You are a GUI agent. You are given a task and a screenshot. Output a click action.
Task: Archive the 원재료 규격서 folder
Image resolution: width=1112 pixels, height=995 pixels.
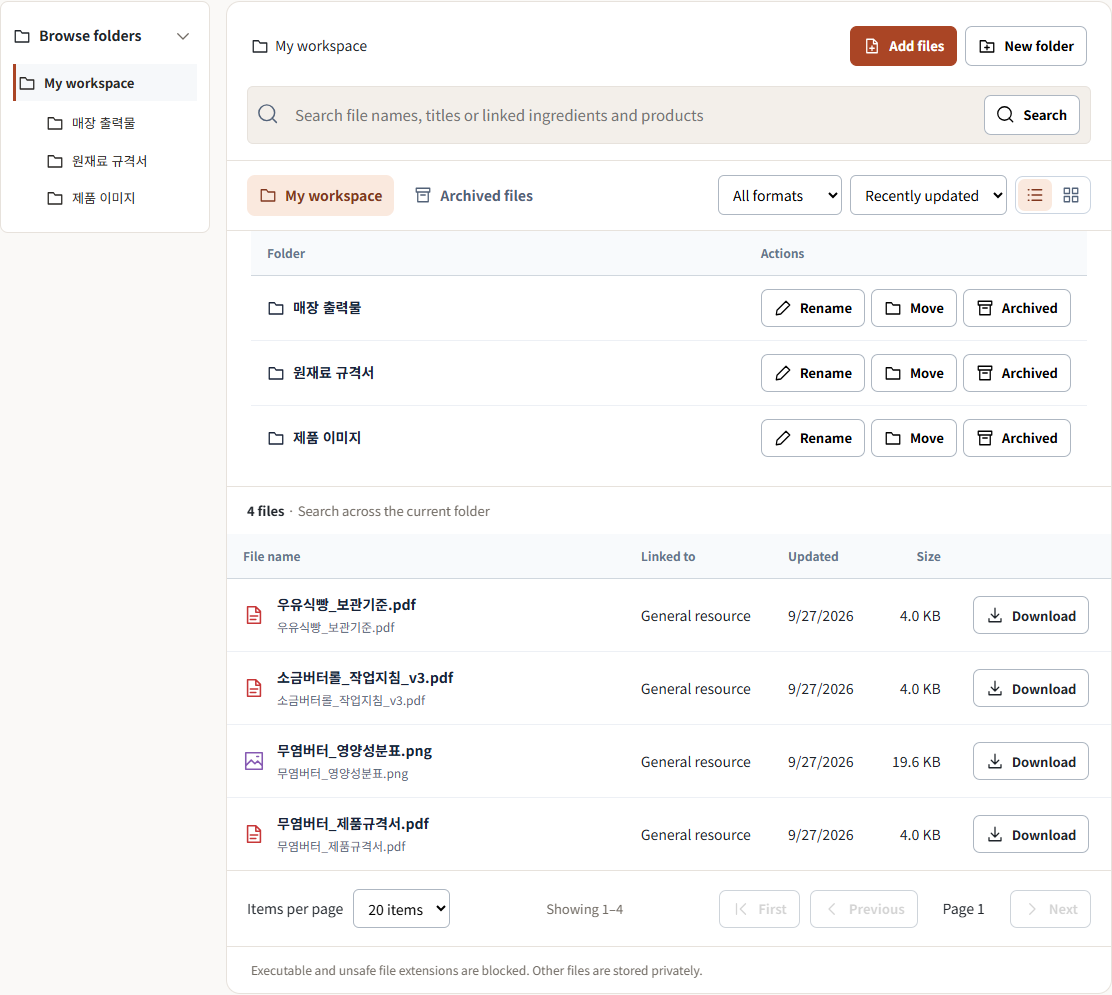1016,373
